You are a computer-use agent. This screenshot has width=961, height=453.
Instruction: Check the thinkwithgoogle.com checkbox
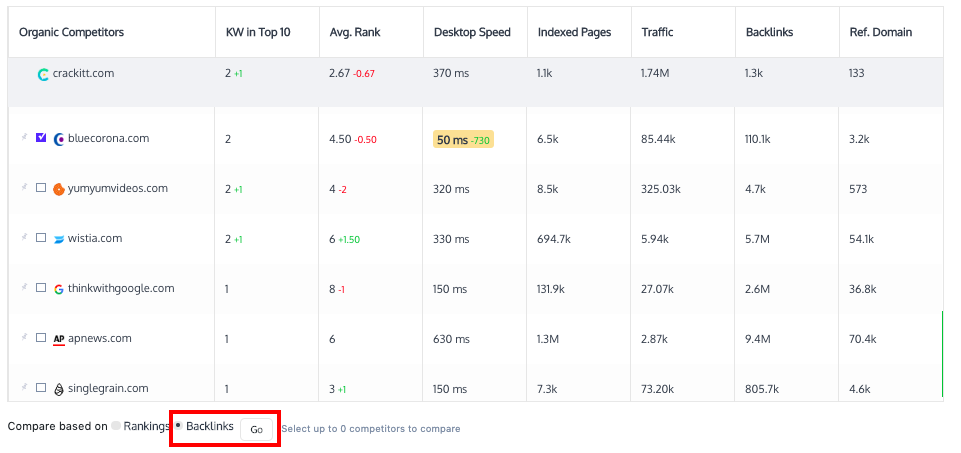(41, 288)
